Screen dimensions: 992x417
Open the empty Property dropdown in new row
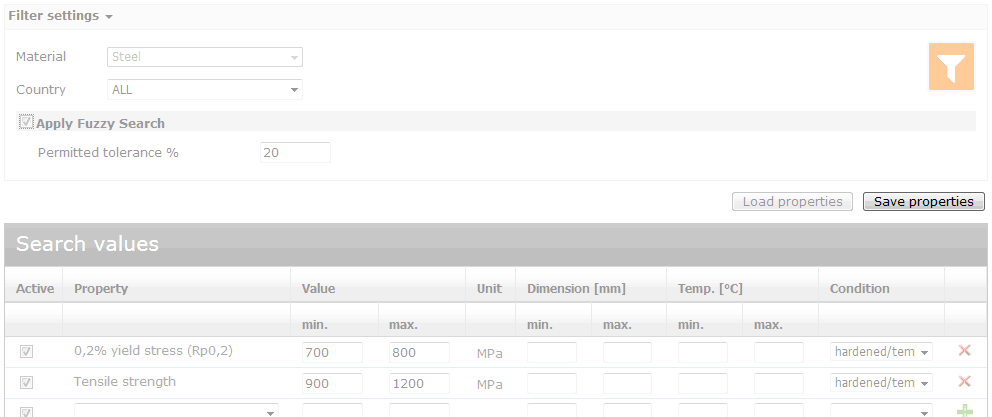pos(176,410)
